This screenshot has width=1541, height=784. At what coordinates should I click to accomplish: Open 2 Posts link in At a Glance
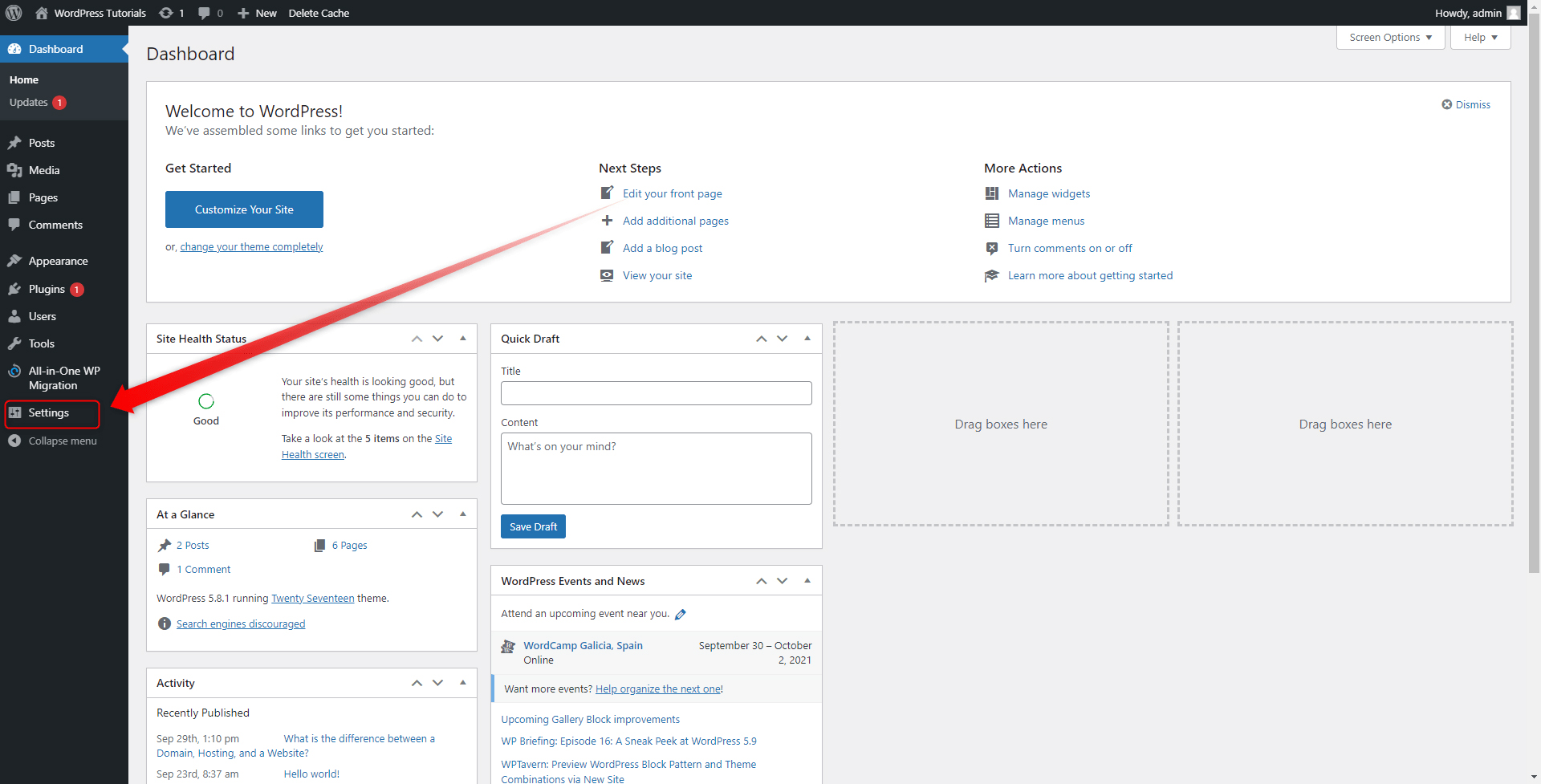click(193, 546)
